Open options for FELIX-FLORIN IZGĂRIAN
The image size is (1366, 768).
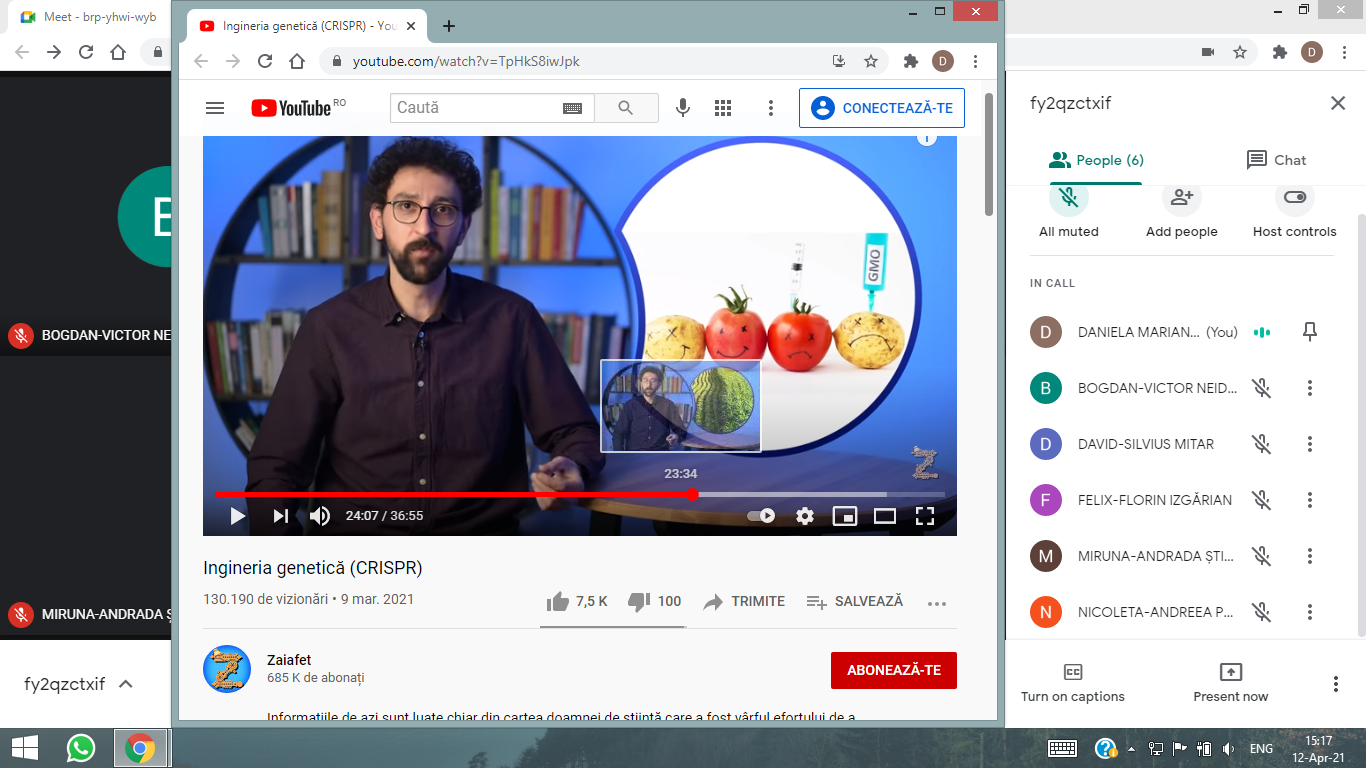pyautogui.click(x=1310, y=500)
